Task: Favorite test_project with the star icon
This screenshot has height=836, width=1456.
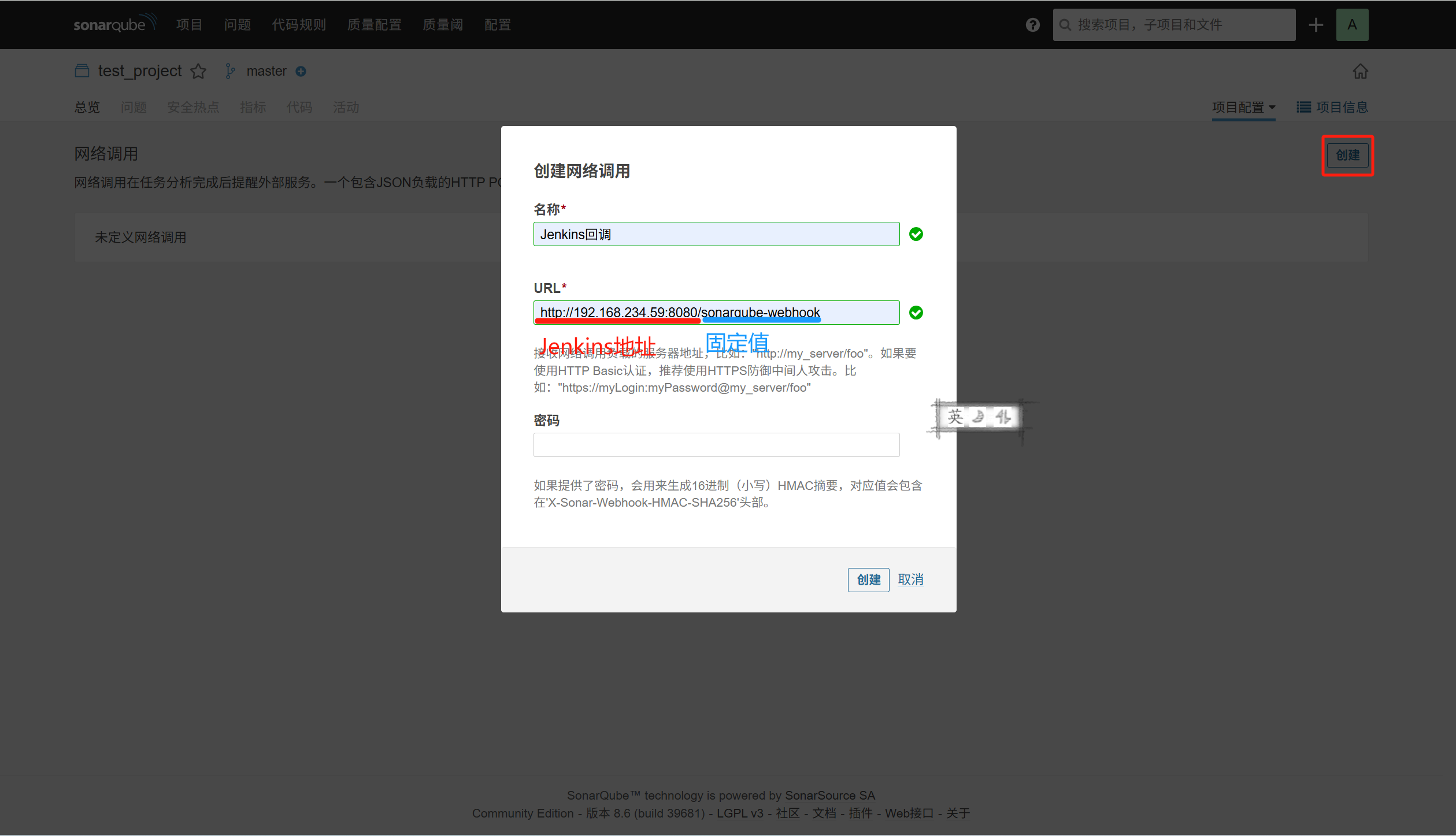Action: pos(198,71)
